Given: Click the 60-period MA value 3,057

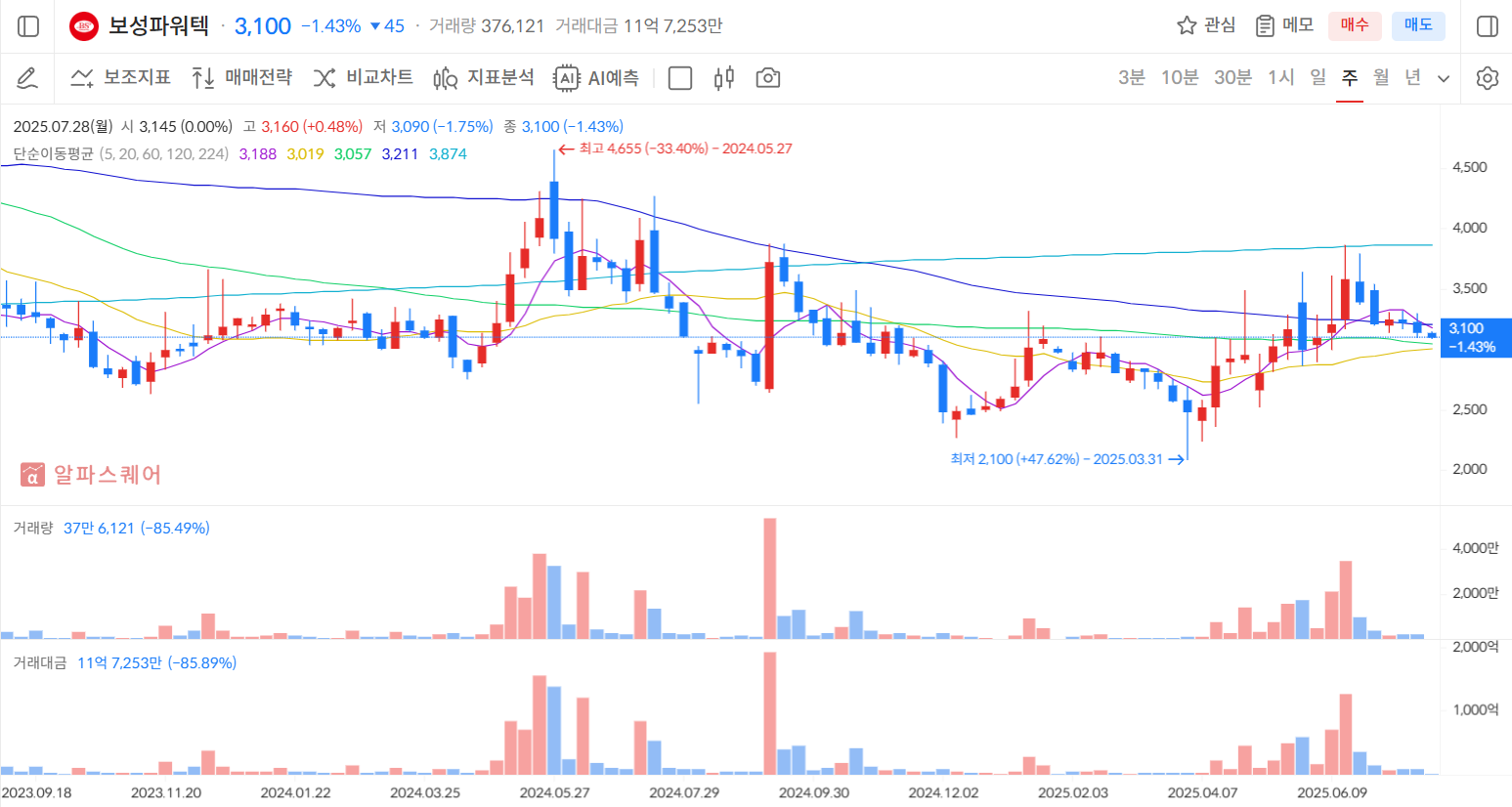Looking at the screenshot, I should (x=353, y=154).
